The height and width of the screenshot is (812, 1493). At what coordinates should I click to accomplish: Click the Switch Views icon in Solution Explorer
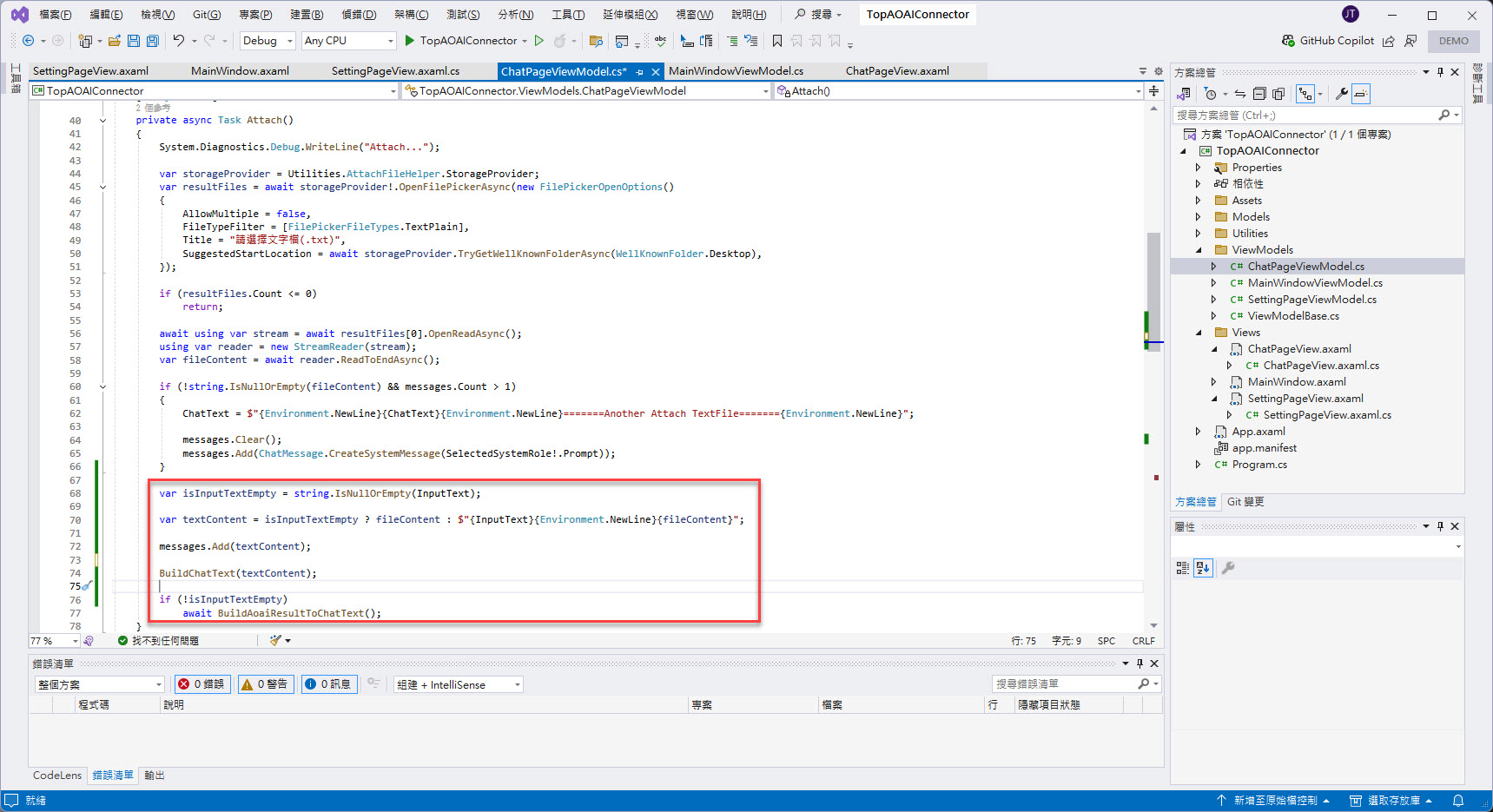coord(1183,94)
